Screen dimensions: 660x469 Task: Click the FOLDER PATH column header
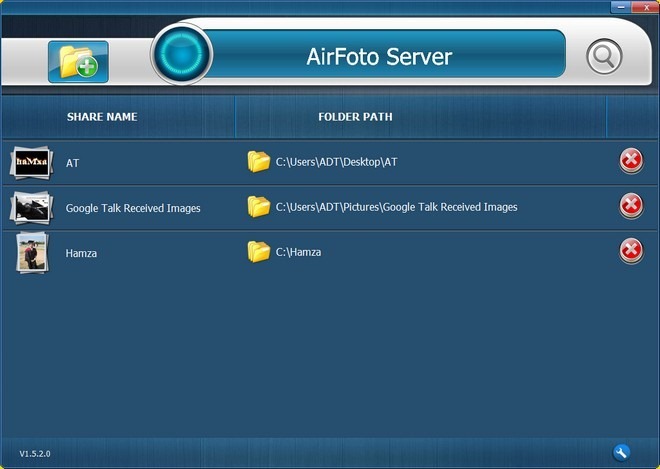point(355,117)
